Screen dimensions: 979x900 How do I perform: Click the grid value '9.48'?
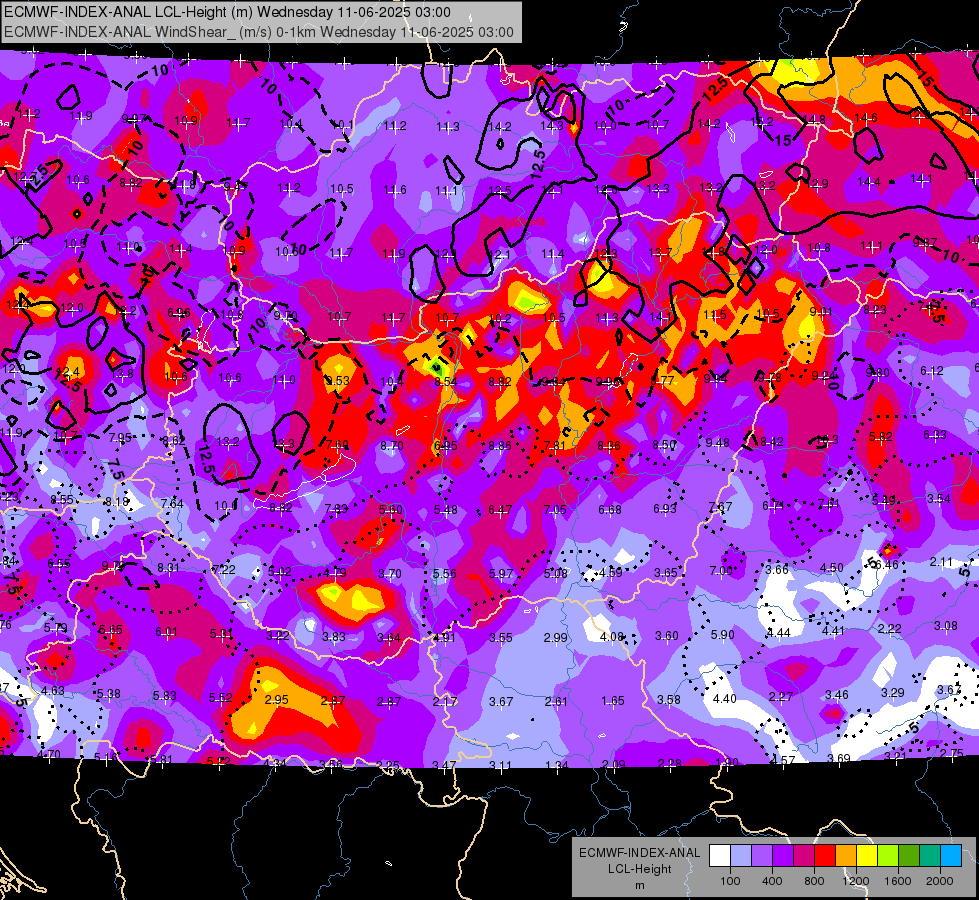[x=717, y=443]
